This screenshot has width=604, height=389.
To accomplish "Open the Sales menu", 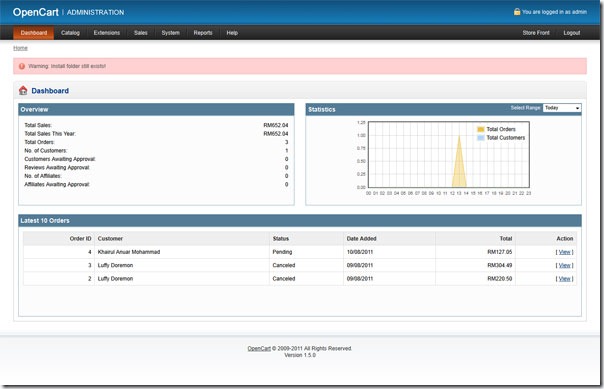I will [141, 33].
